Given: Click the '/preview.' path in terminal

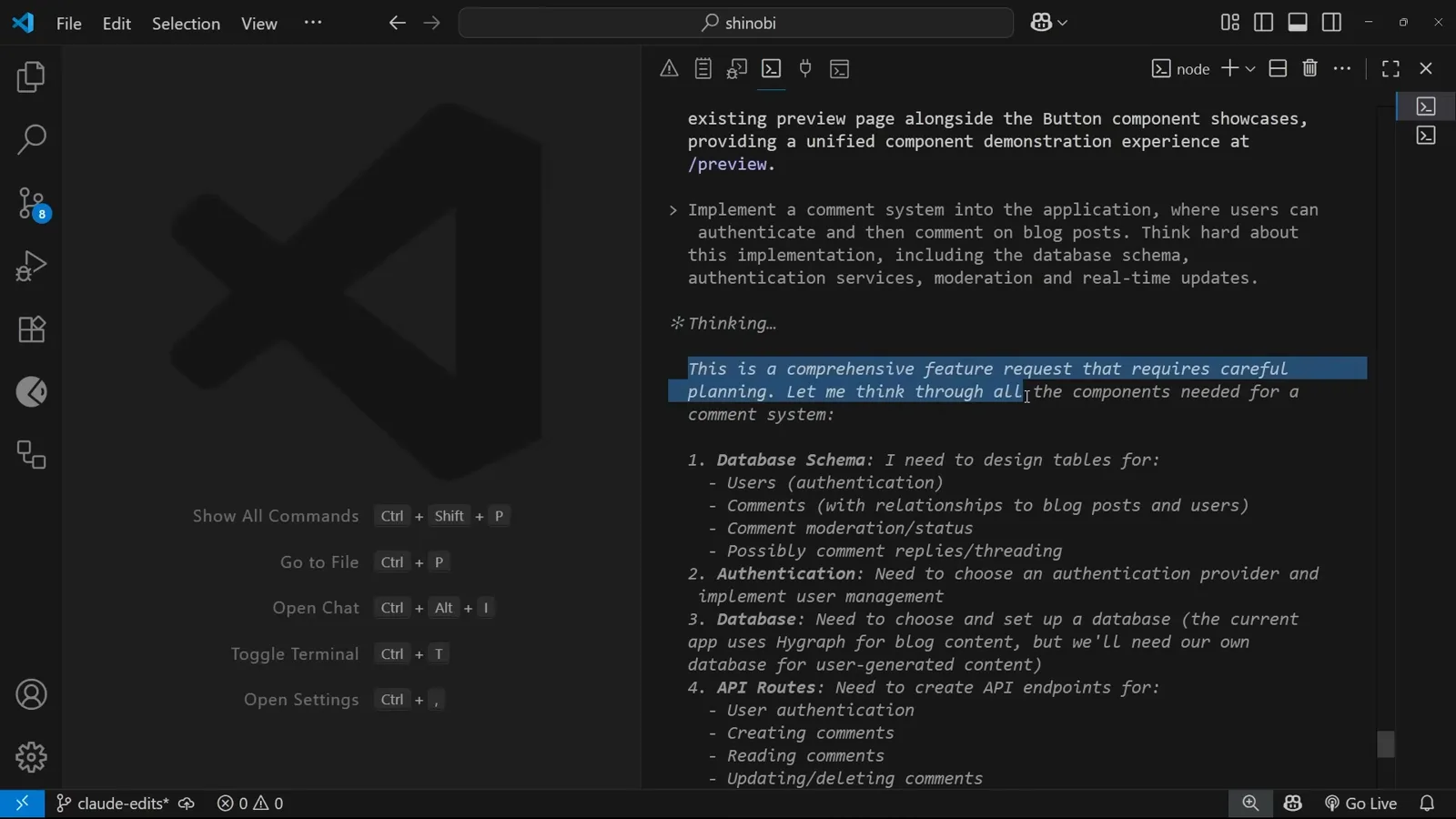Looking at the screenshot, I should [x=732, y=165].
